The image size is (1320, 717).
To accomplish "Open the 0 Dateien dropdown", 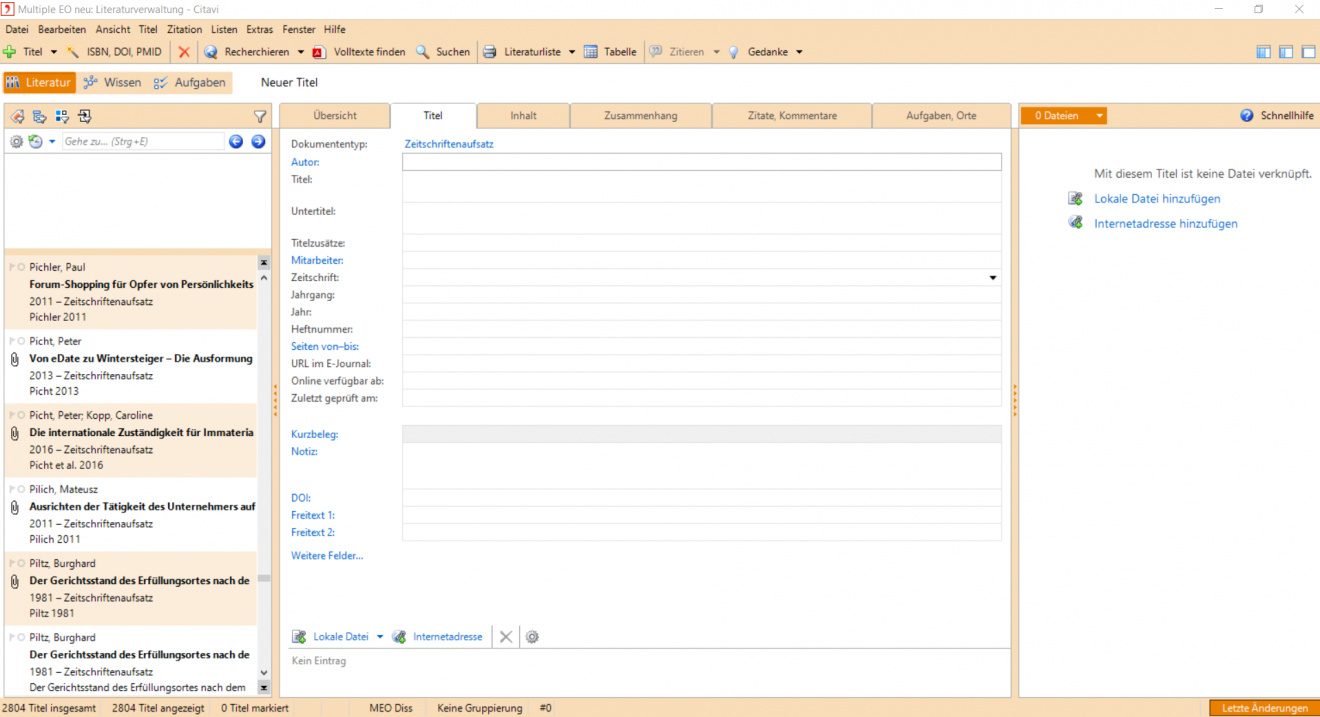I will tap(1100, 116).
